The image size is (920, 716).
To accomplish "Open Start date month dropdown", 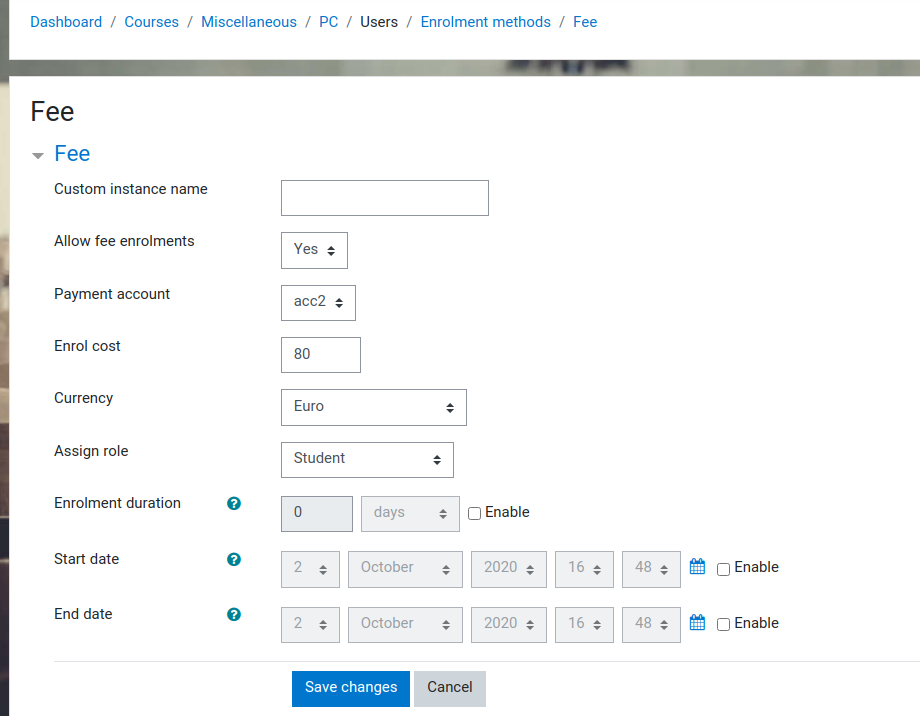I will [x=405, y=569].
